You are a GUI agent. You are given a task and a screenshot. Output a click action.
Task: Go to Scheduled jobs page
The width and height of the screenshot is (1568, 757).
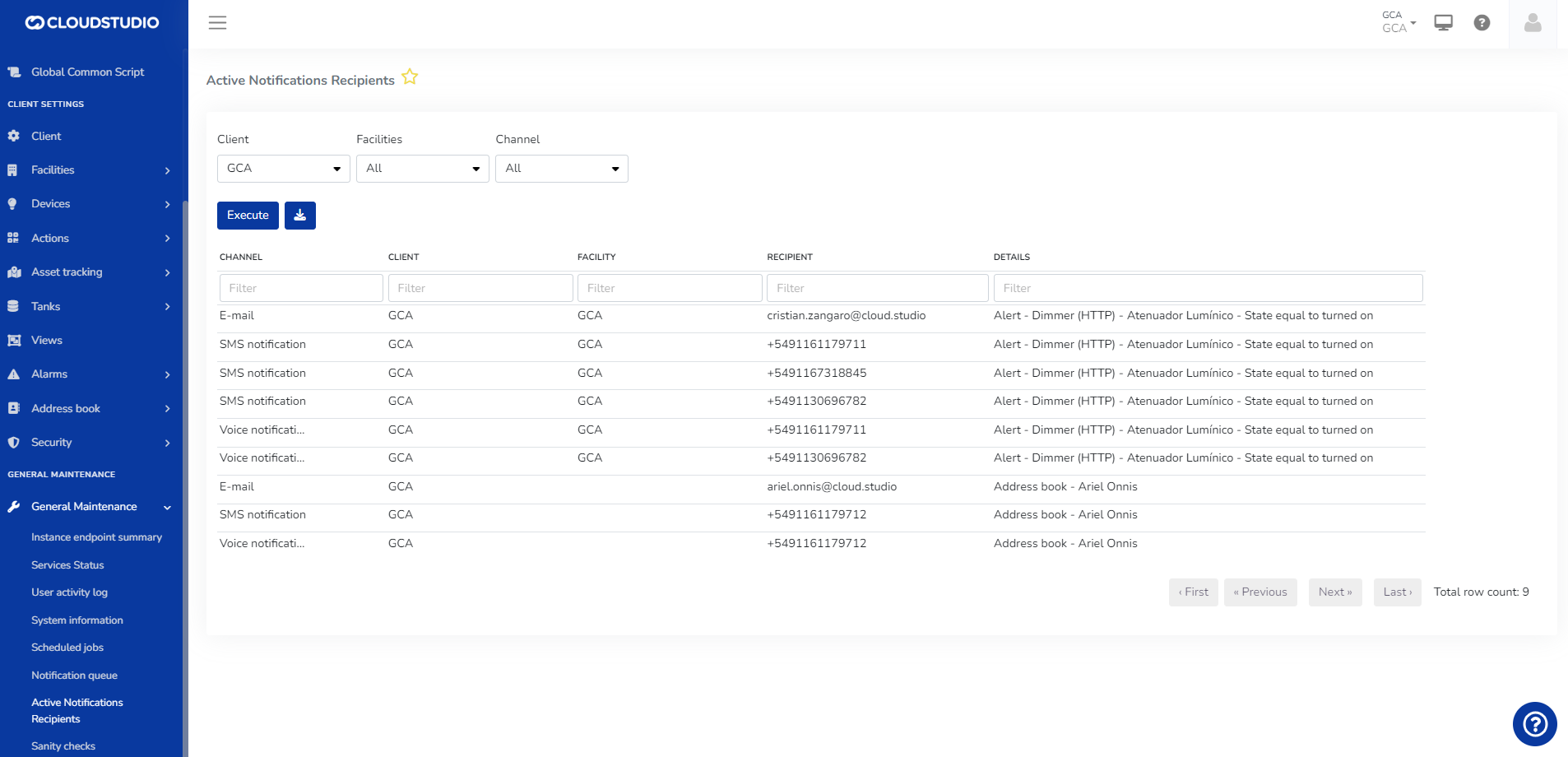[x=67, y=648]
